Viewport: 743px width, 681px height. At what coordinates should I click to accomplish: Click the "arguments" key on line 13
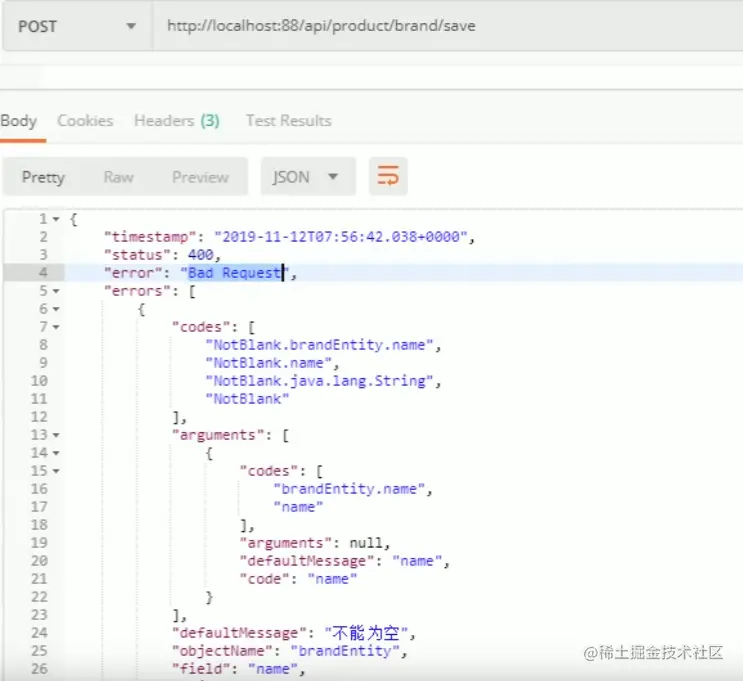(x=217, y=435)
